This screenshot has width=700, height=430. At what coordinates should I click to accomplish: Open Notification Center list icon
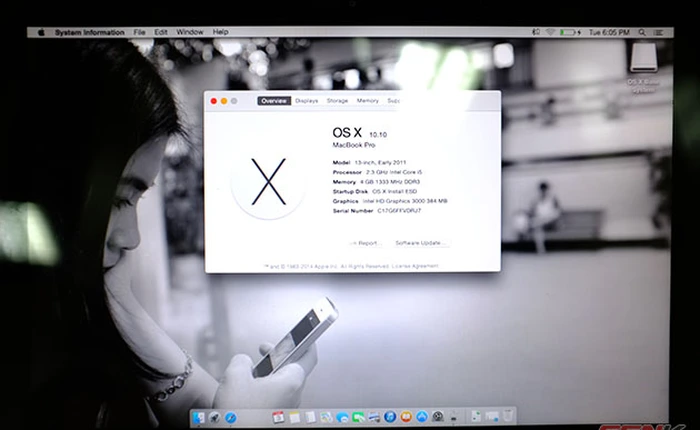click(x=658, y=32)
